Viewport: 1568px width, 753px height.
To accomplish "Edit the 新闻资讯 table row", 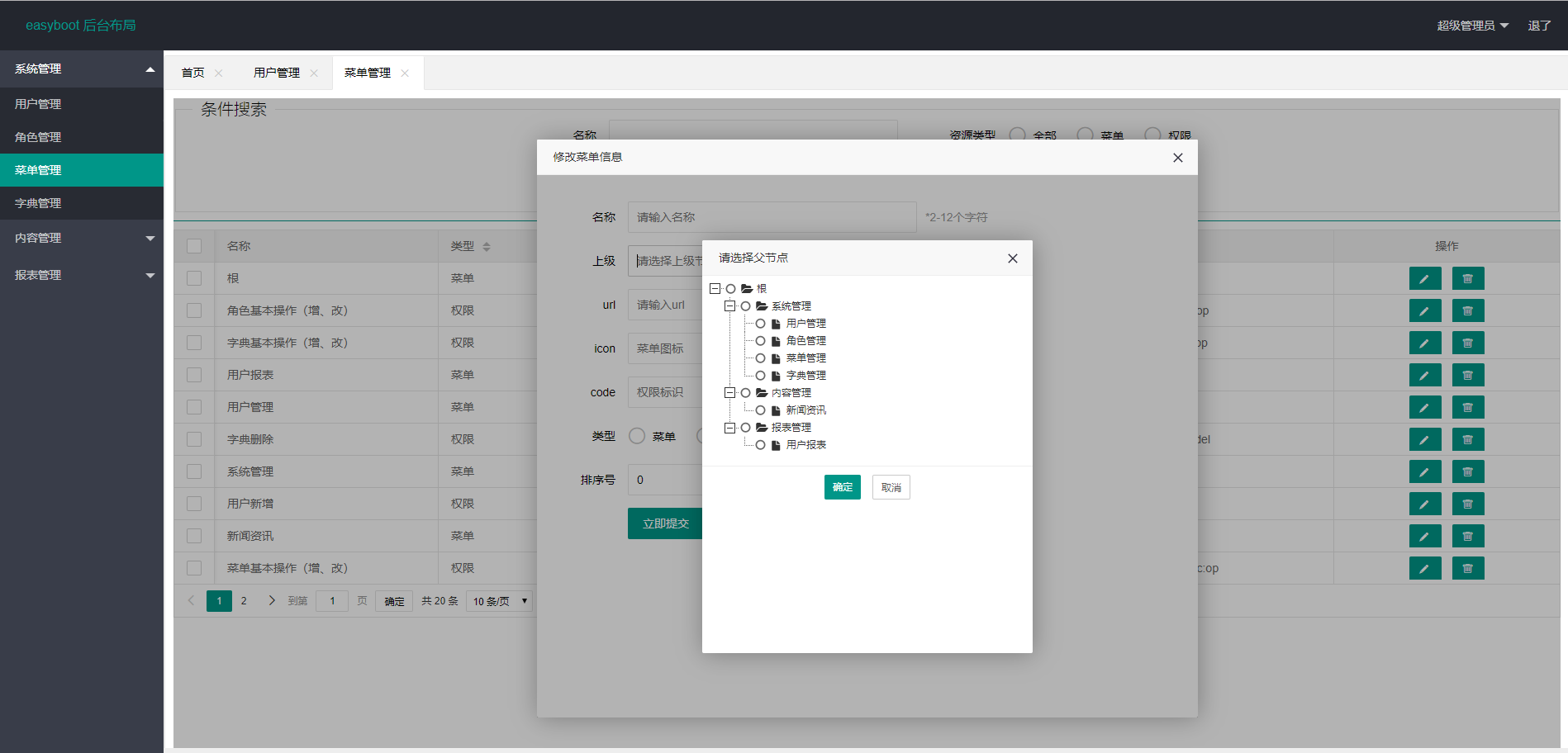I will (x=1424, y=536).
